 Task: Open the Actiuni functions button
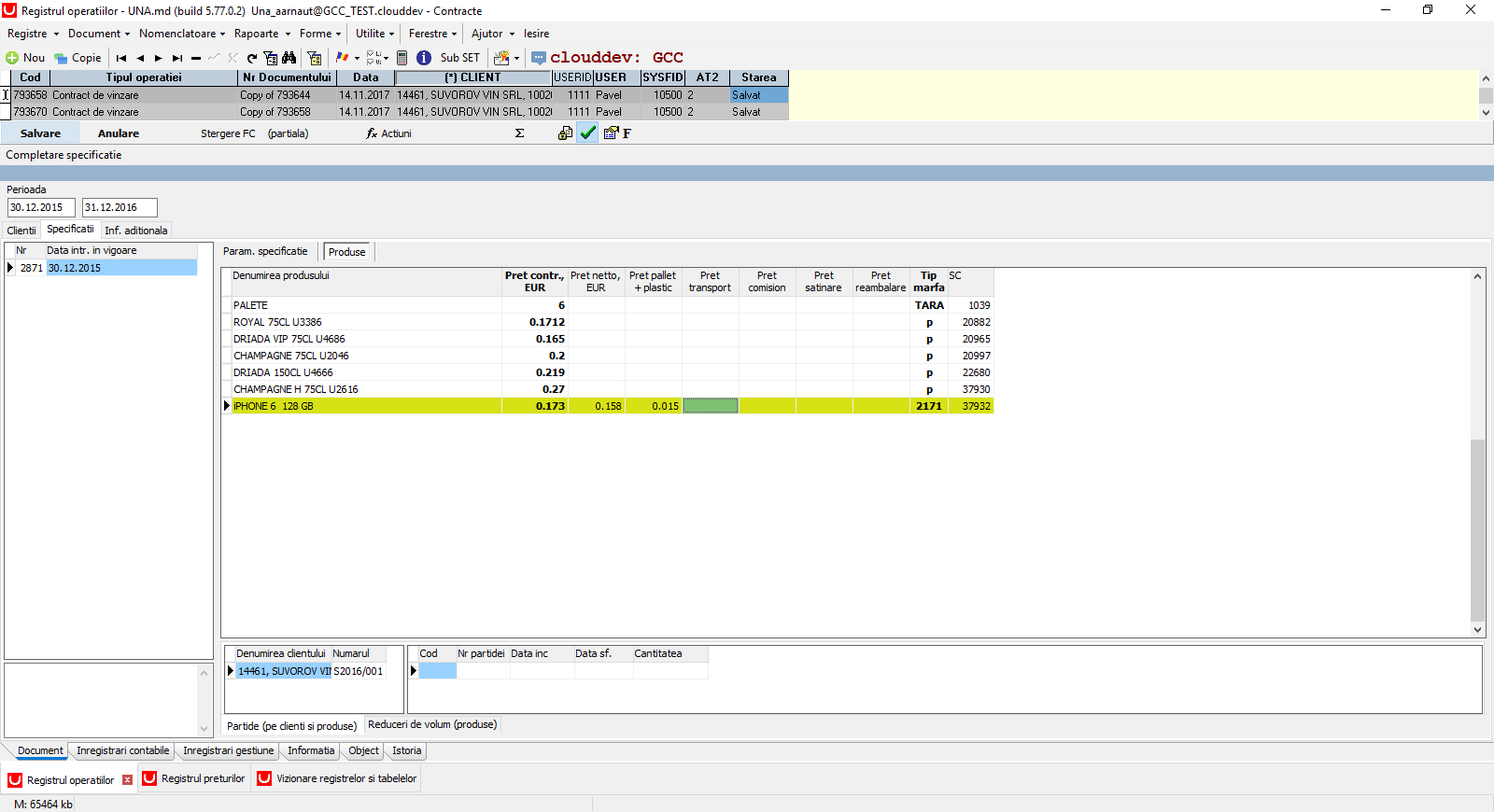(389, 133)
